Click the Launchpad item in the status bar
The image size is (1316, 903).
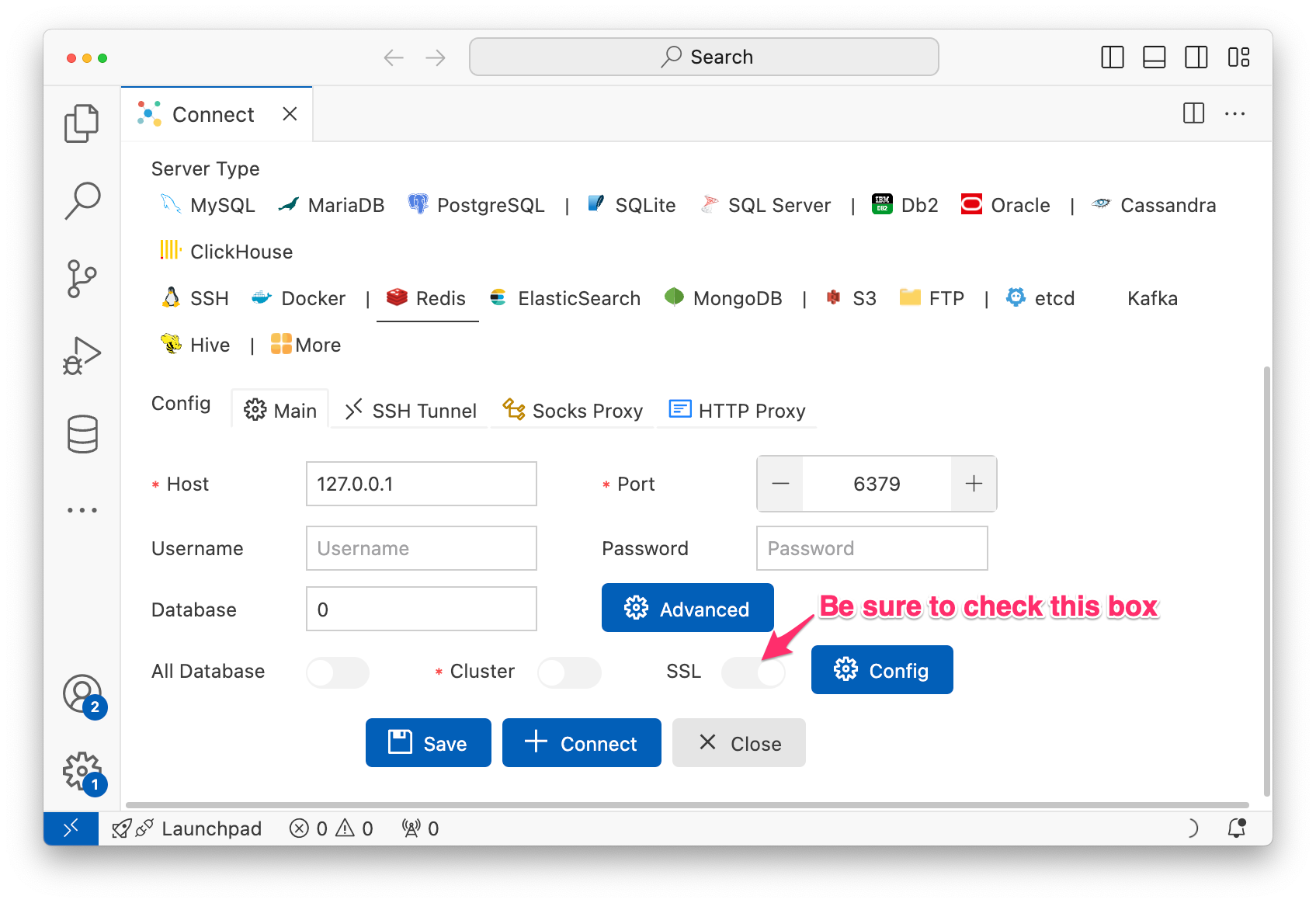(211, 828)
